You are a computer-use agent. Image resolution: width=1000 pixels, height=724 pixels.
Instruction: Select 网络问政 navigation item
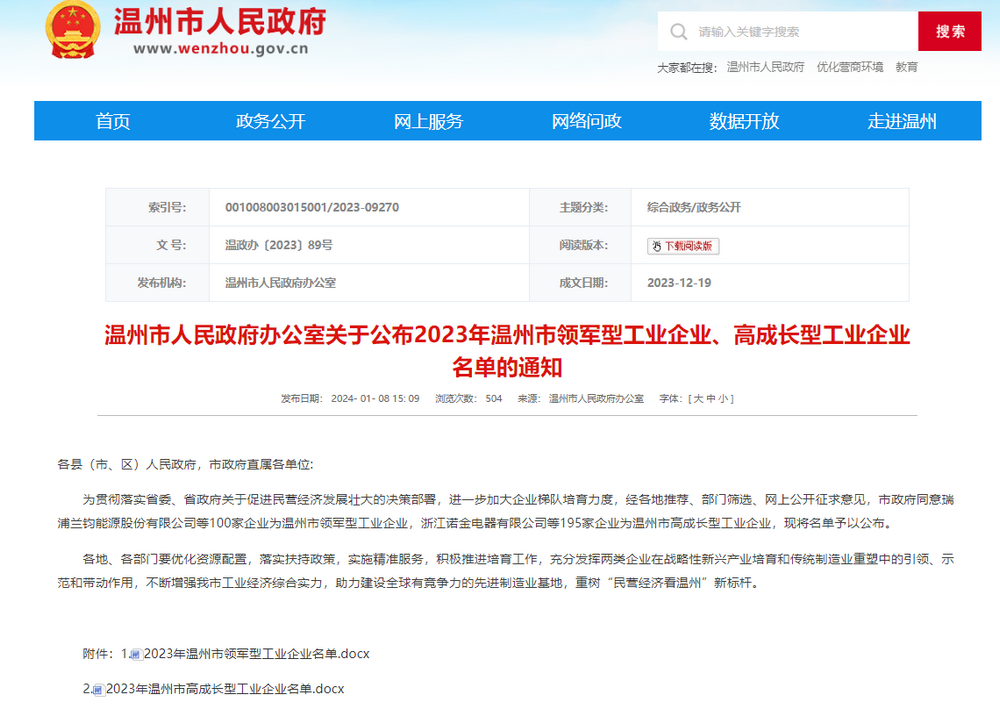click(x=587, y=121)
